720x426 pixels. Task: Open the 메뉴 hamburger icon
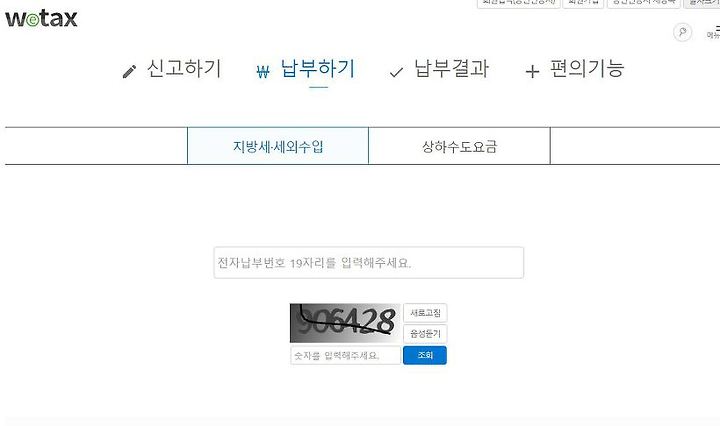[x=714, y=32]
